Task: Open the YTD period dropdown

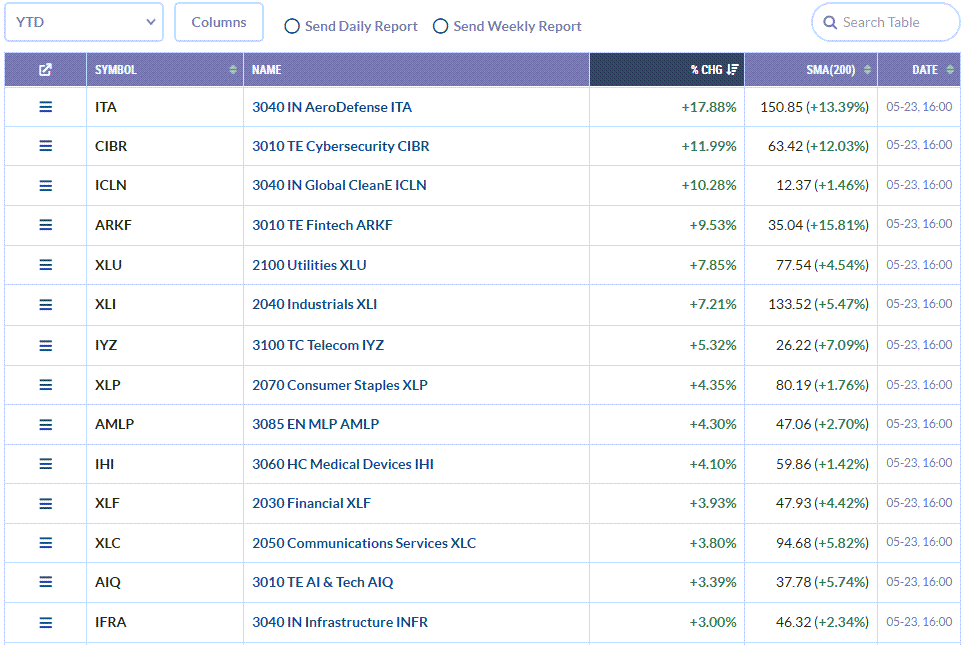Action: coord(84,22)
